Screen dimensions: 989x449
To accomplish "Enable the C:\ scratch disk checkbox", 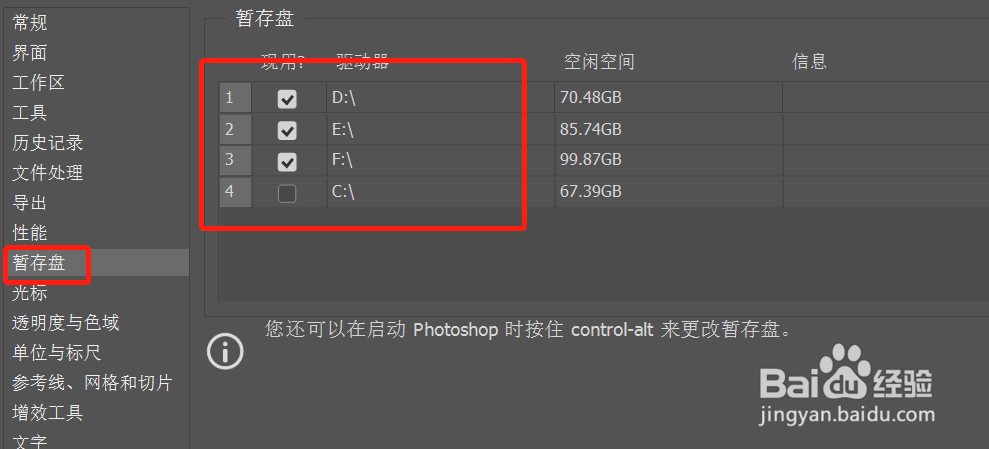I will 287,193.
